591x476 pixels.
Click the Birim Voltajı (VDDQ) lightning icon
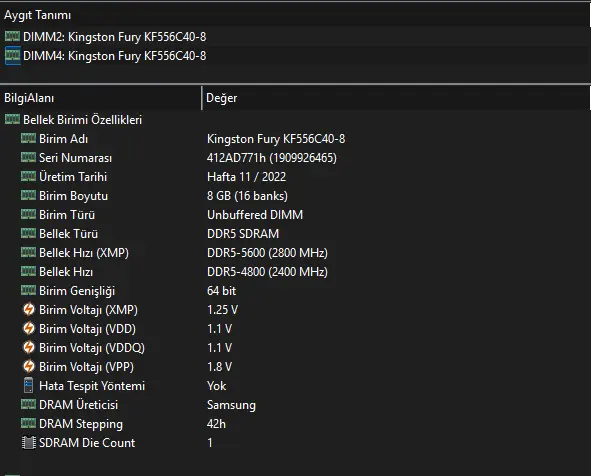coord(29,347)
